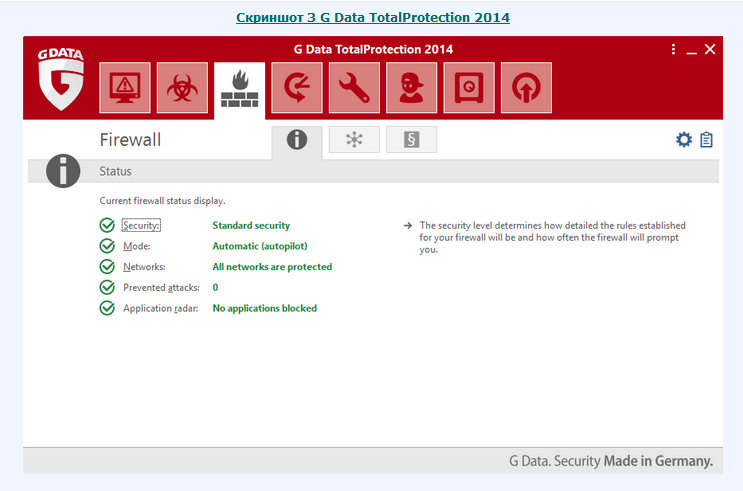The image size is (743, 491).
Task: Switch to the rule sets paragraph tab
Action: tap(412, 140)
